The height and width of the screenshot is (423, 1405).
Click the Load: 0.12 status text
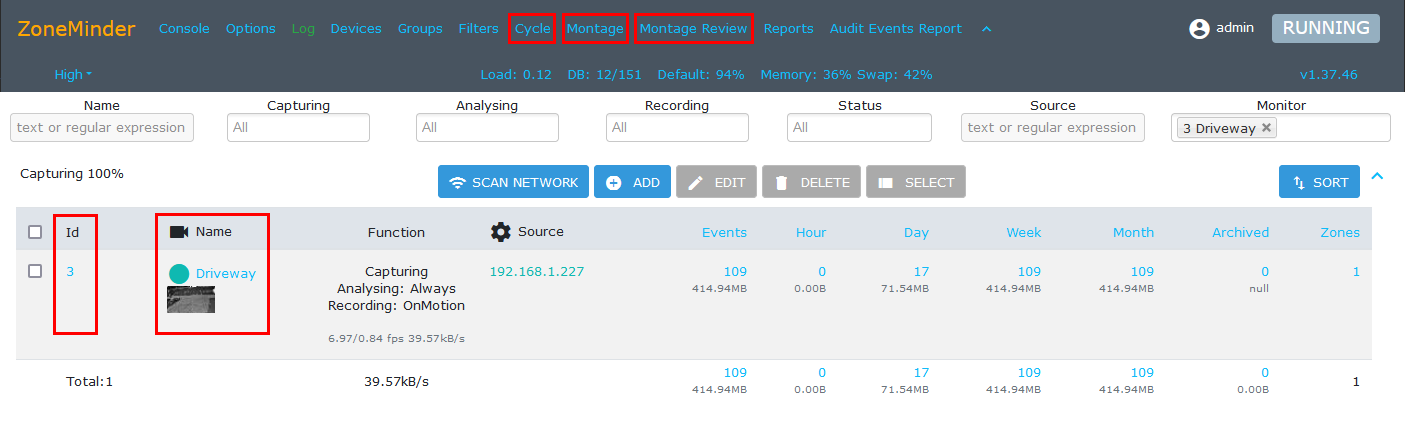tap(516, 74)
